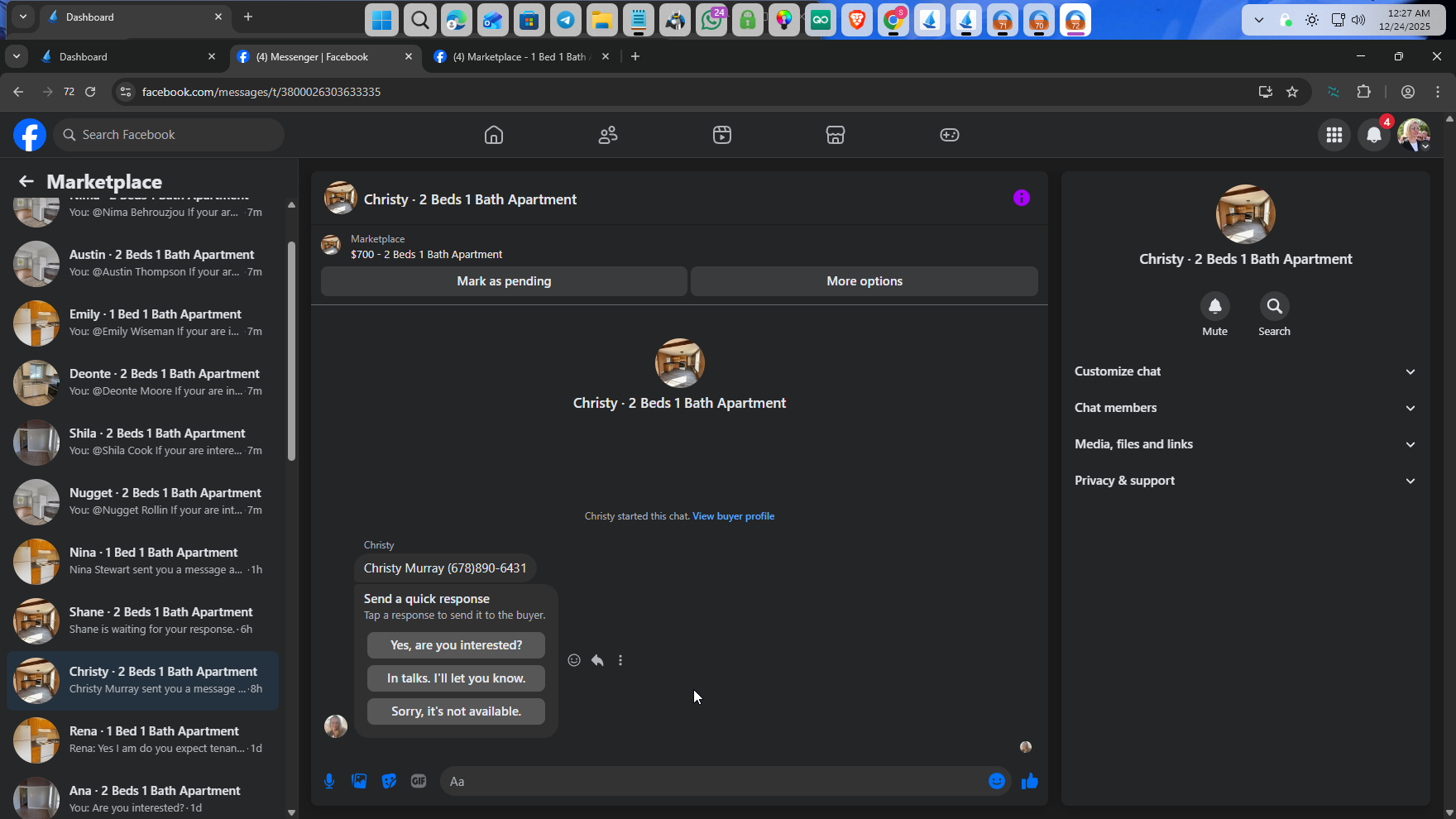This screenshot has height=819, width=1456.
Task: Open the Friends icon in the top navigation
Action: [x=608, y=135]
